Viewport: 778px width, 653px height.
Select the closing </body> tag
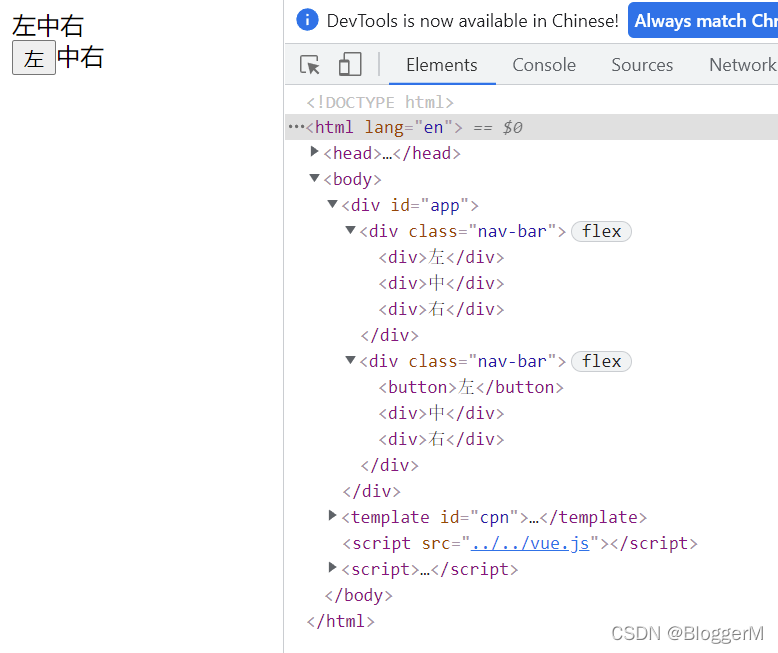(358, 595)
